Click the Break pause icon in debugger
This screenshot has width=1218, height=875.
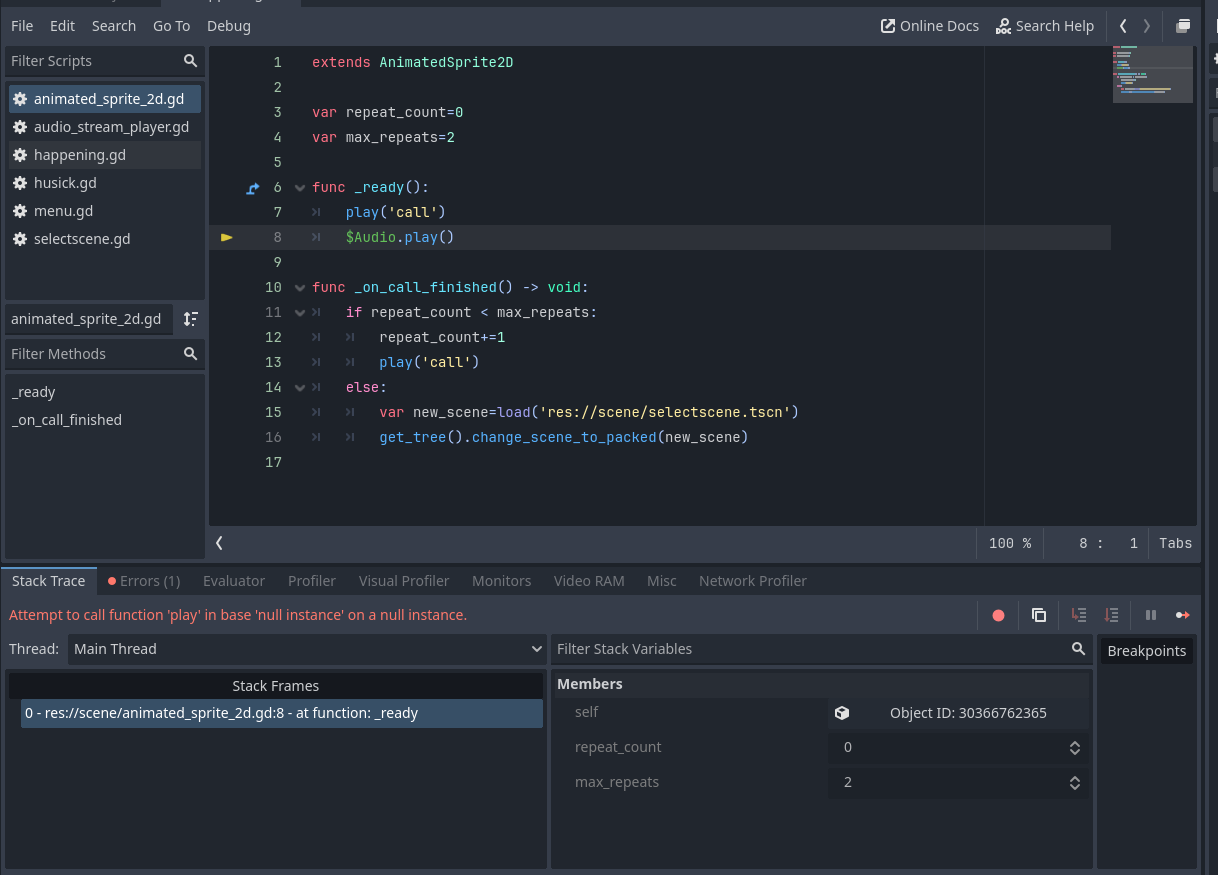click(1151, 615)
